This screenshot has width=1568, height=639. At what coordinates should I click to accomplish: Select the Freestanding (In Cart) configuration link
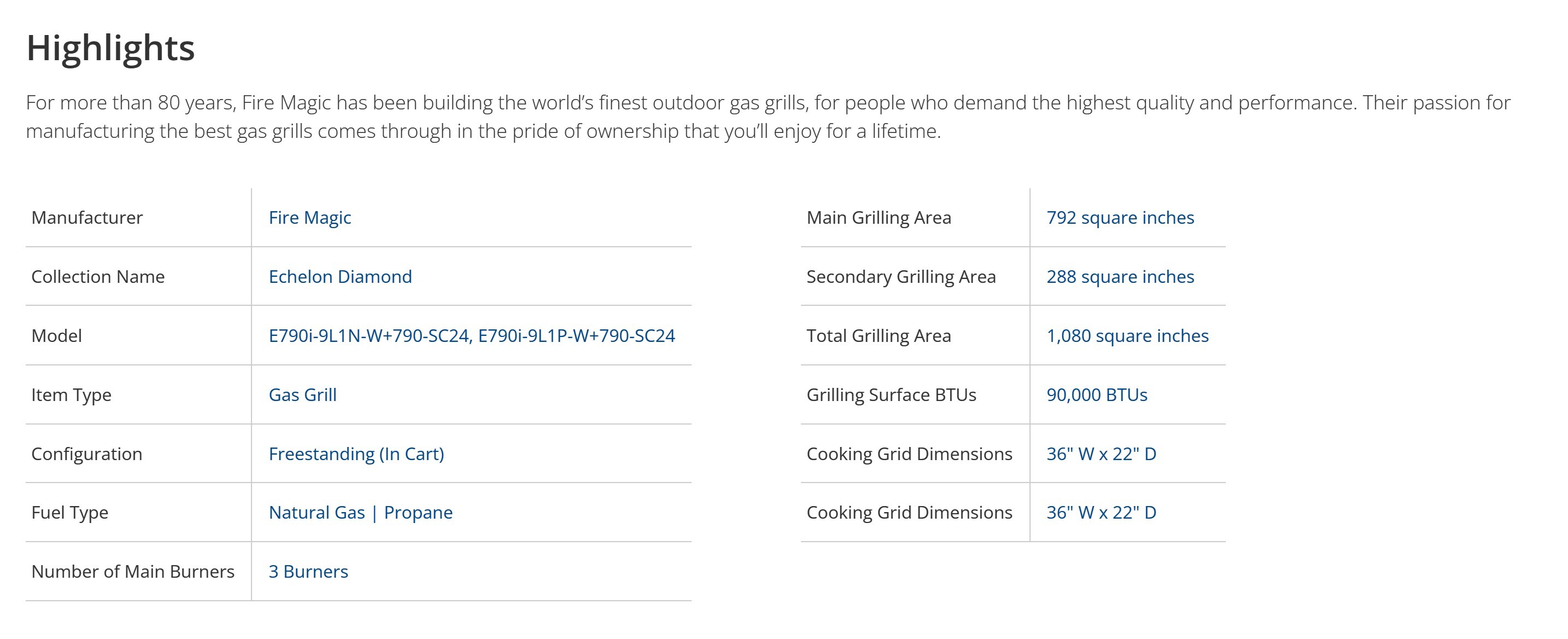click(x=356, y=454)
